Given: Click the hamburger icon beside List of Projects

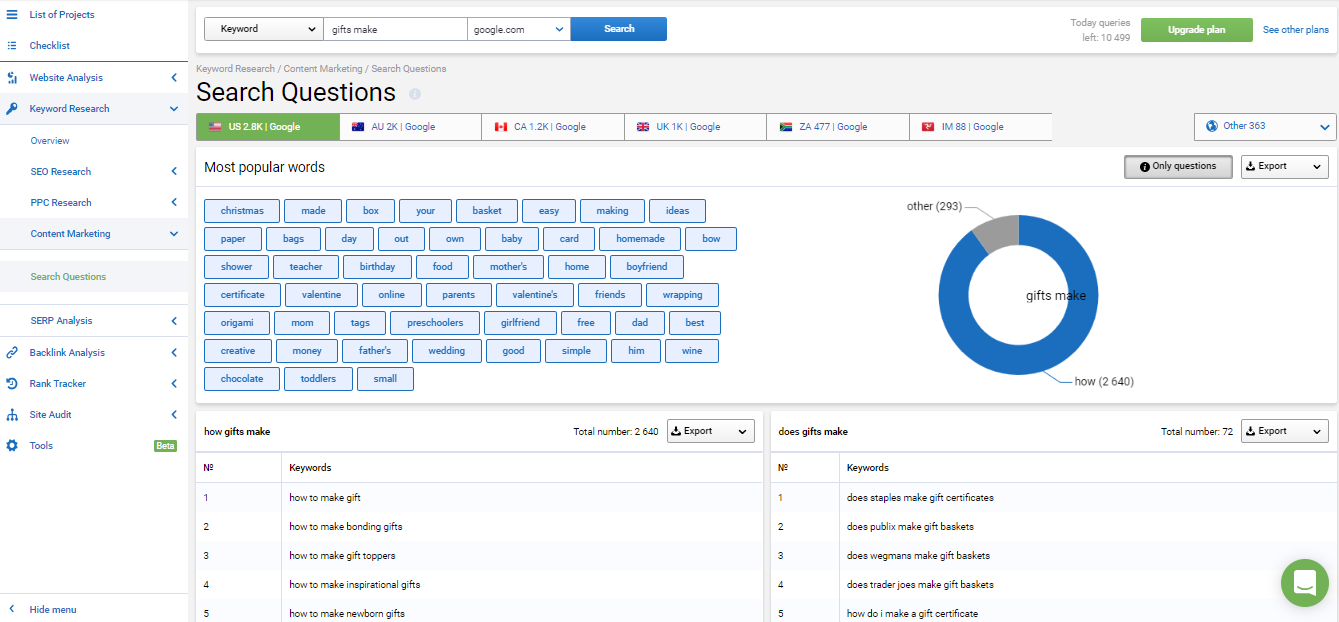Looking at the screenshot, I should 12,14.
